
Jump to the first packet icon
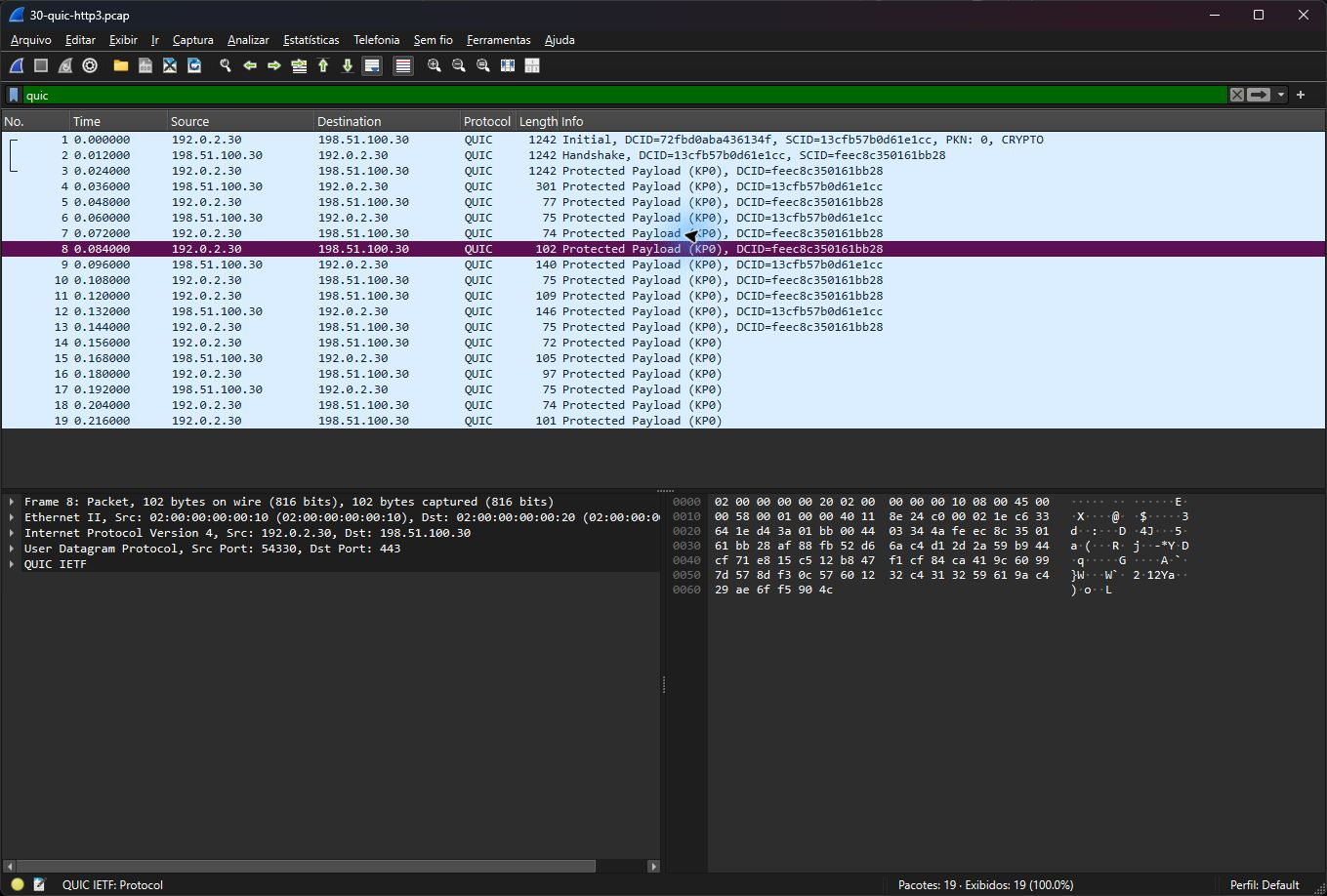(x=323, y=65)
